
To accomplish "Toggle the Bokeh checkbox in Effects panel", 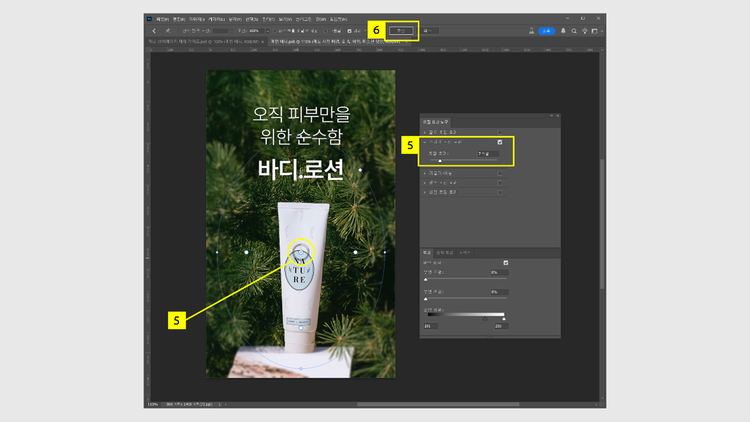I will [x=506, y=263].
